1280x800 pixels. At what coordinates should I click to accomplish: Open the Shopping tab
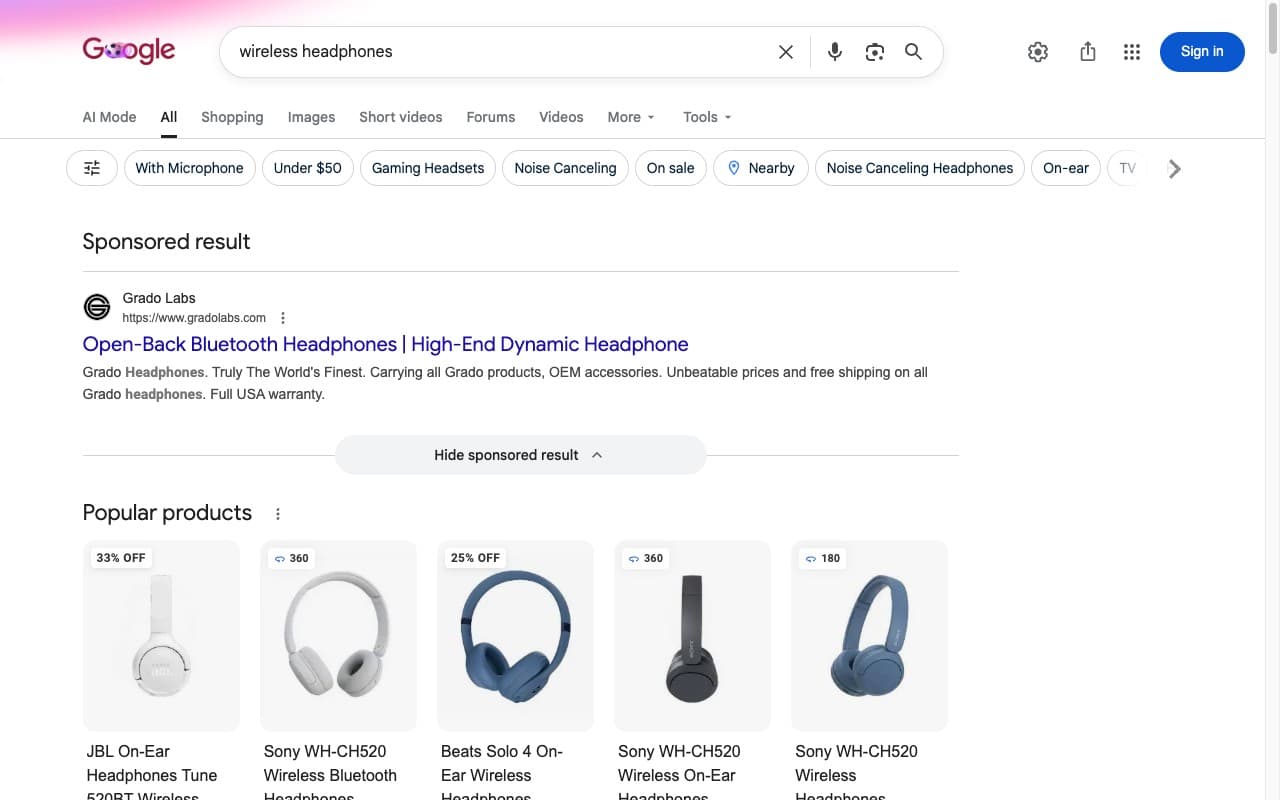(x=232, y=117)
